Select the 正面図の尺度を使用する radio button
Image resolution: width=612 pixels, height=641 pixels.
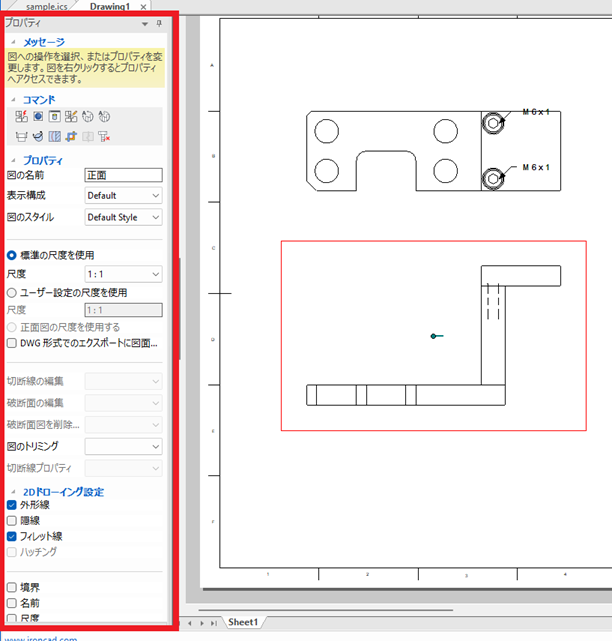pyautogui.click(x=11, y=327)
